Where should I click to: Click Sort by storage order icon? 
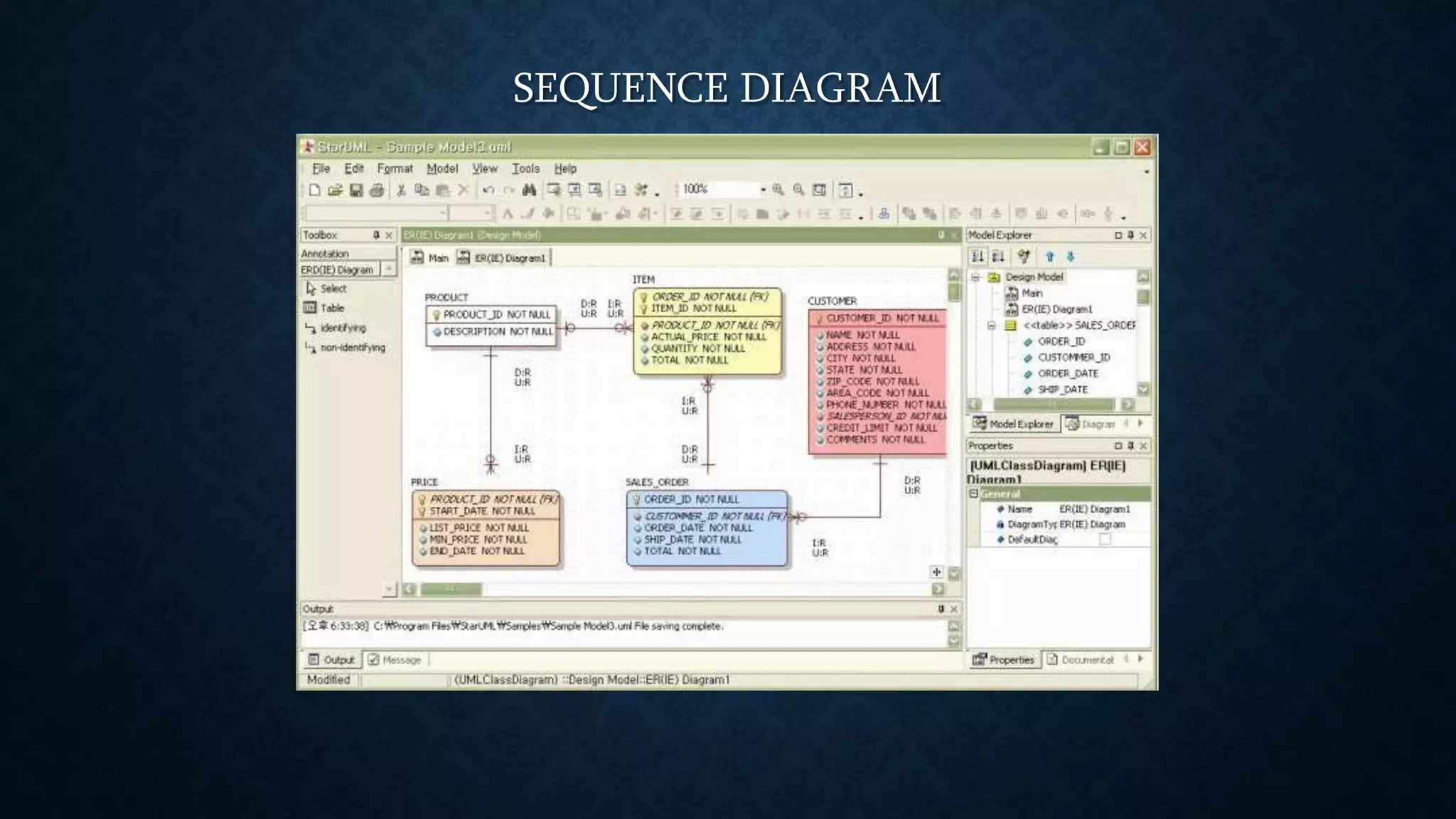[x=978, y=257]
